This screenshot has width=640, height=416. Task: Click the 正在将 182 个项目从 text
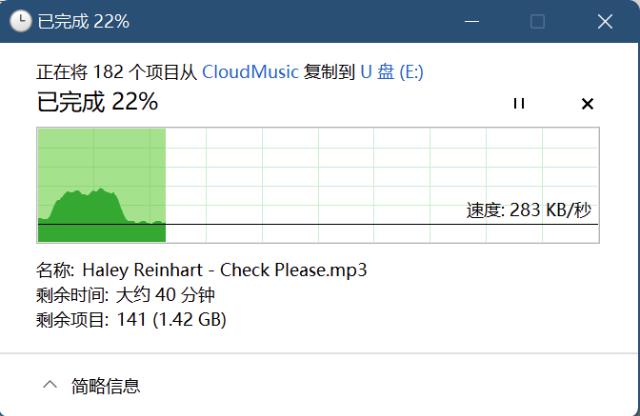(117, 72)
